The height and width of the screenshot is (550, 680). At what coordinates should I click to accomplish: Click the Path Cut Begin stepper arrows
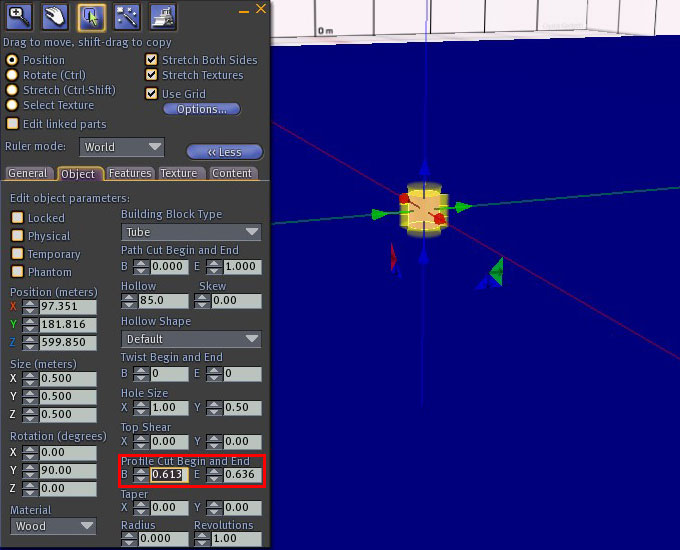[x=141, y=267]
